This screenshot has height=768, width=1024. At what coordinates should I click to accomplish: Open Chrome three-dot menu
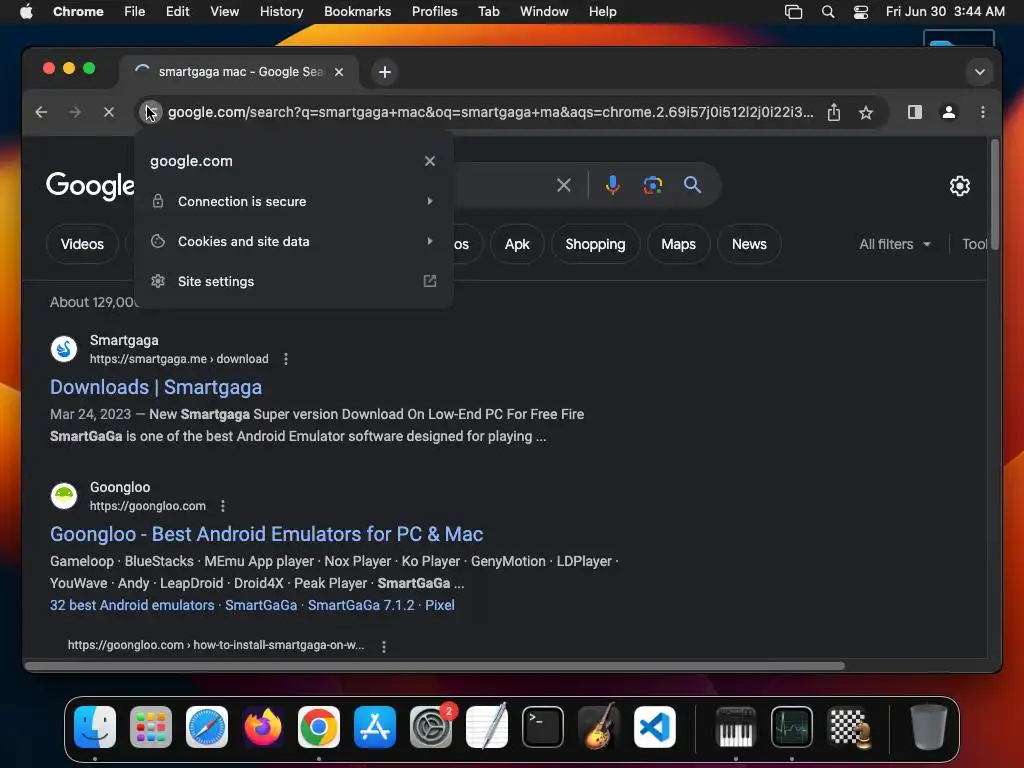pos(983,112)
